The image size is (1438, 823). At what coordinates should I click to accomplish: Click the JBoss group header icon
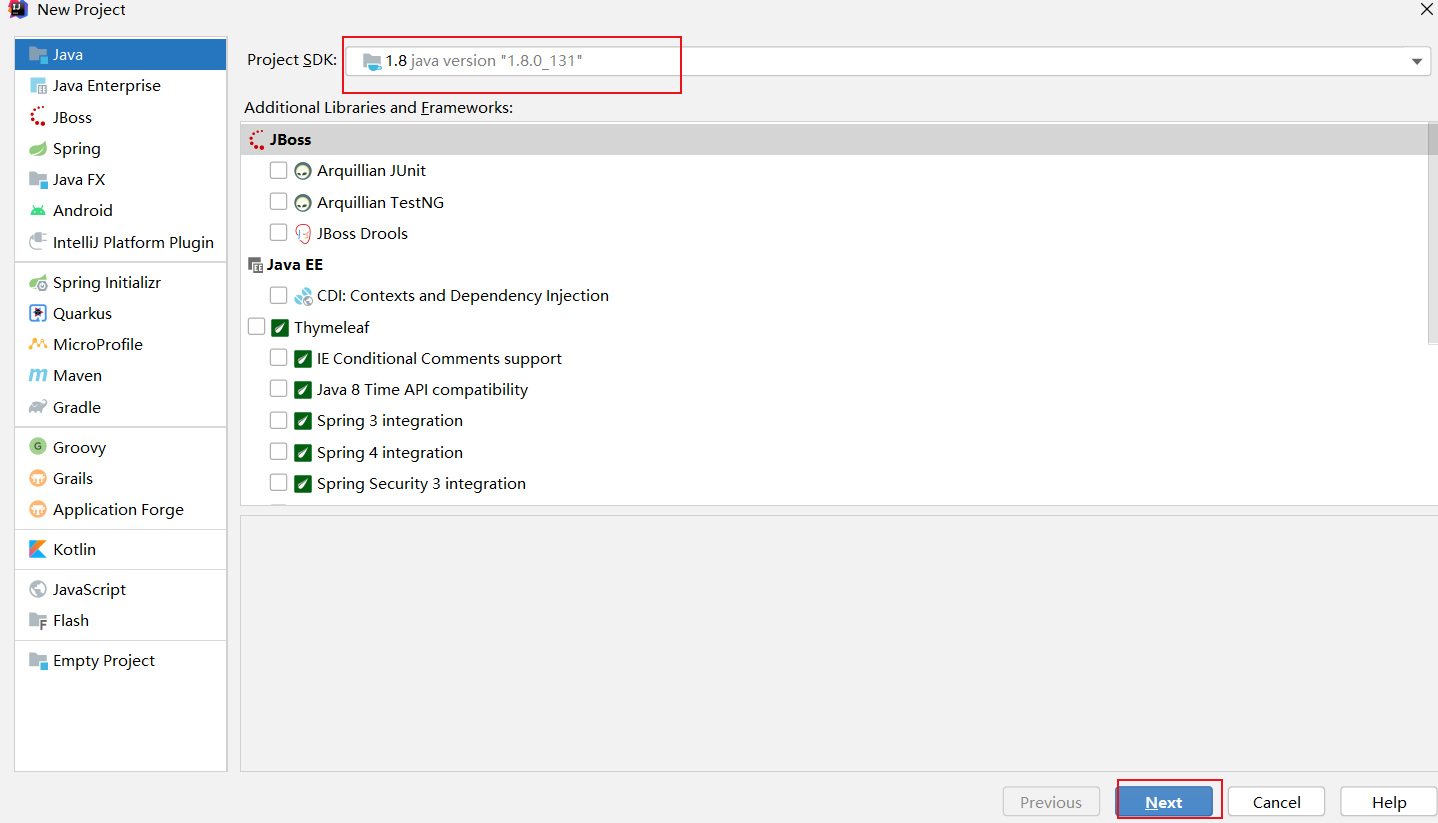coord(257,140)
